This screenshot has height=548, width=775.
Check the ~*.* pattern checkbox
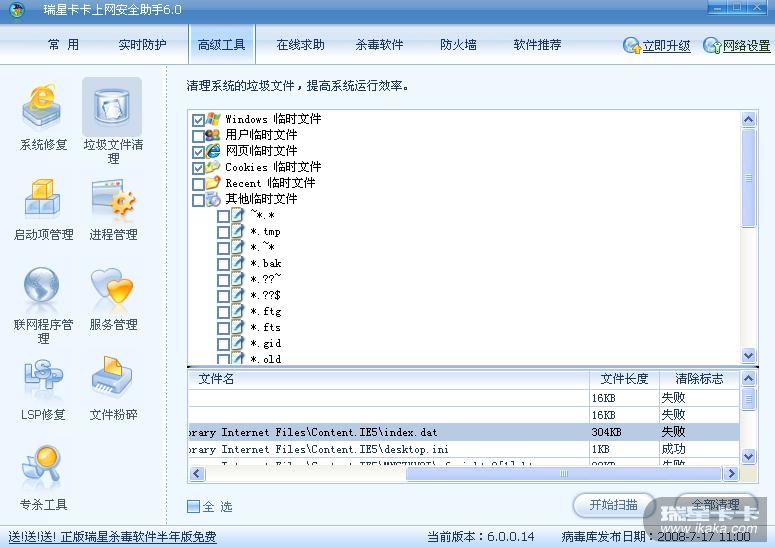click(223, 216)
